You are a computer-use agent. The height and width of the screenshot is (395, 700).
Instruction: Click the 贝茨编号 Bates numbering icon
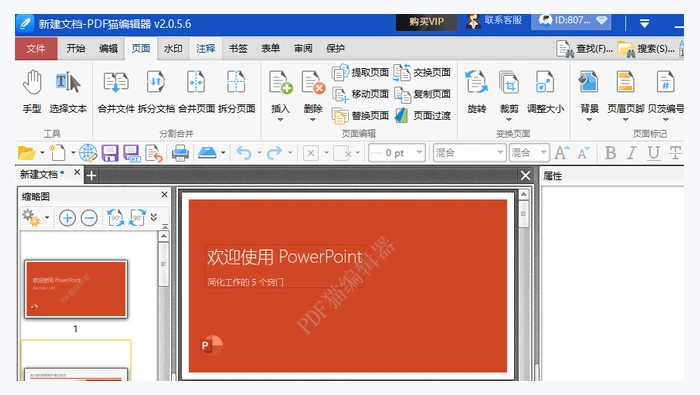(x=665, y=82)
